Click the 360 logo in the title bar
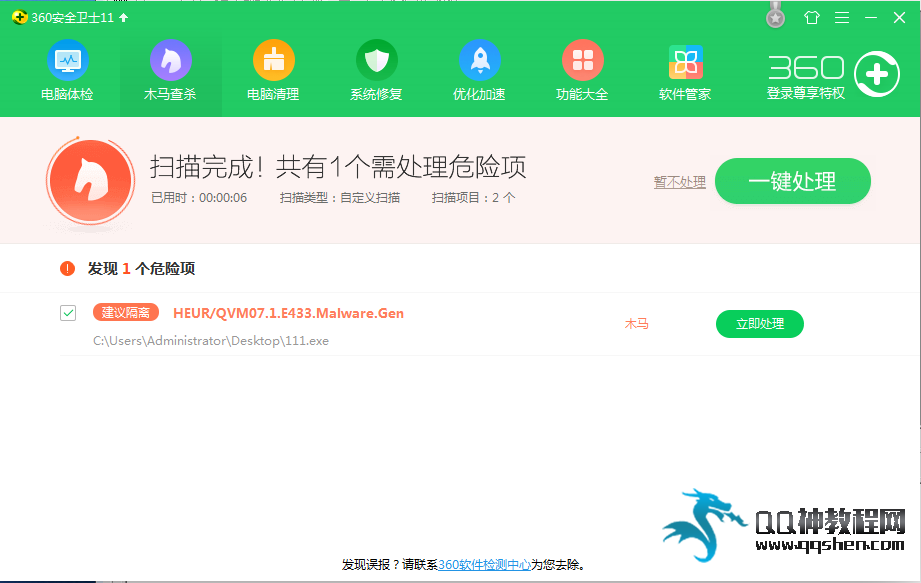The height and width of the screenshot is (583, 921). (x=19, y=17)
